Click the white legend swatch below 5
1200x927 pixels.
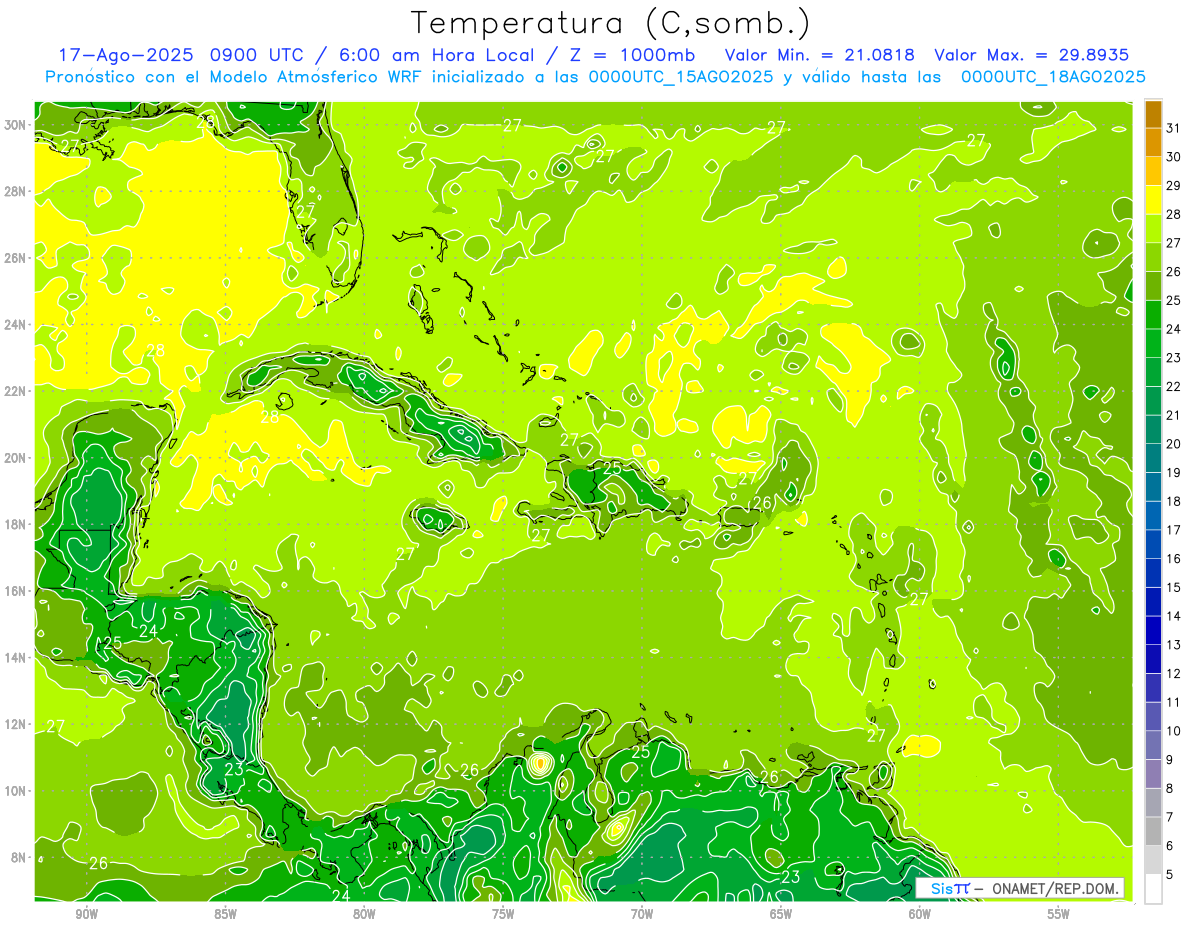(x=1153, y=889)
